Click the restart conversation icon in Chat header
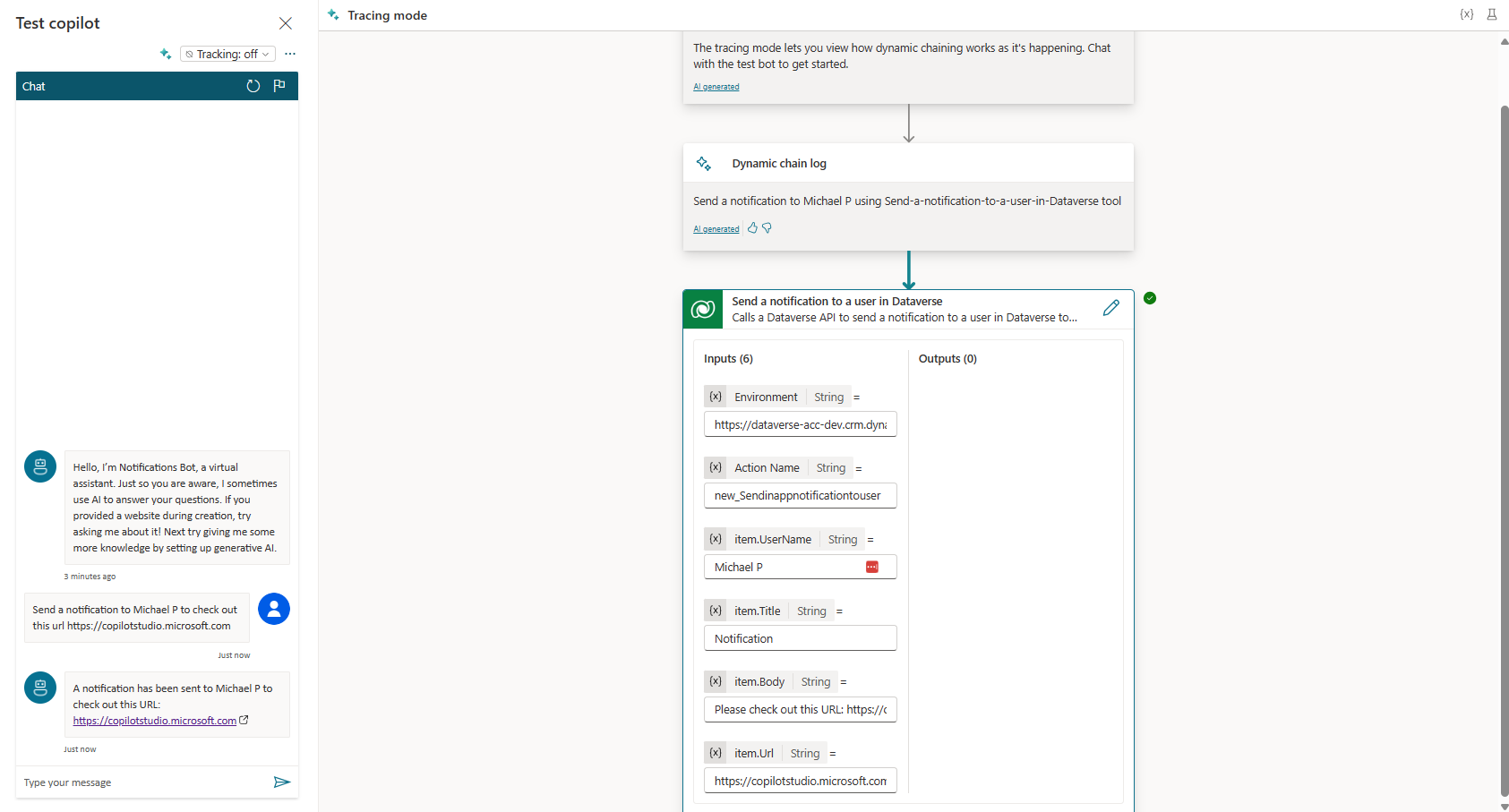Viewport: 1509px width, 812px height. pos(253,86)
